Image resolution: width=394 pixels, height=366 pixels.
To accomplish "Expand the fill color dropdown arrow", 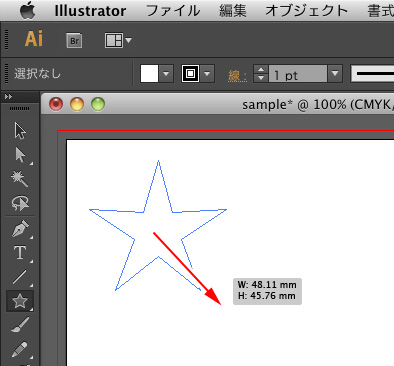I will [166, 74].
